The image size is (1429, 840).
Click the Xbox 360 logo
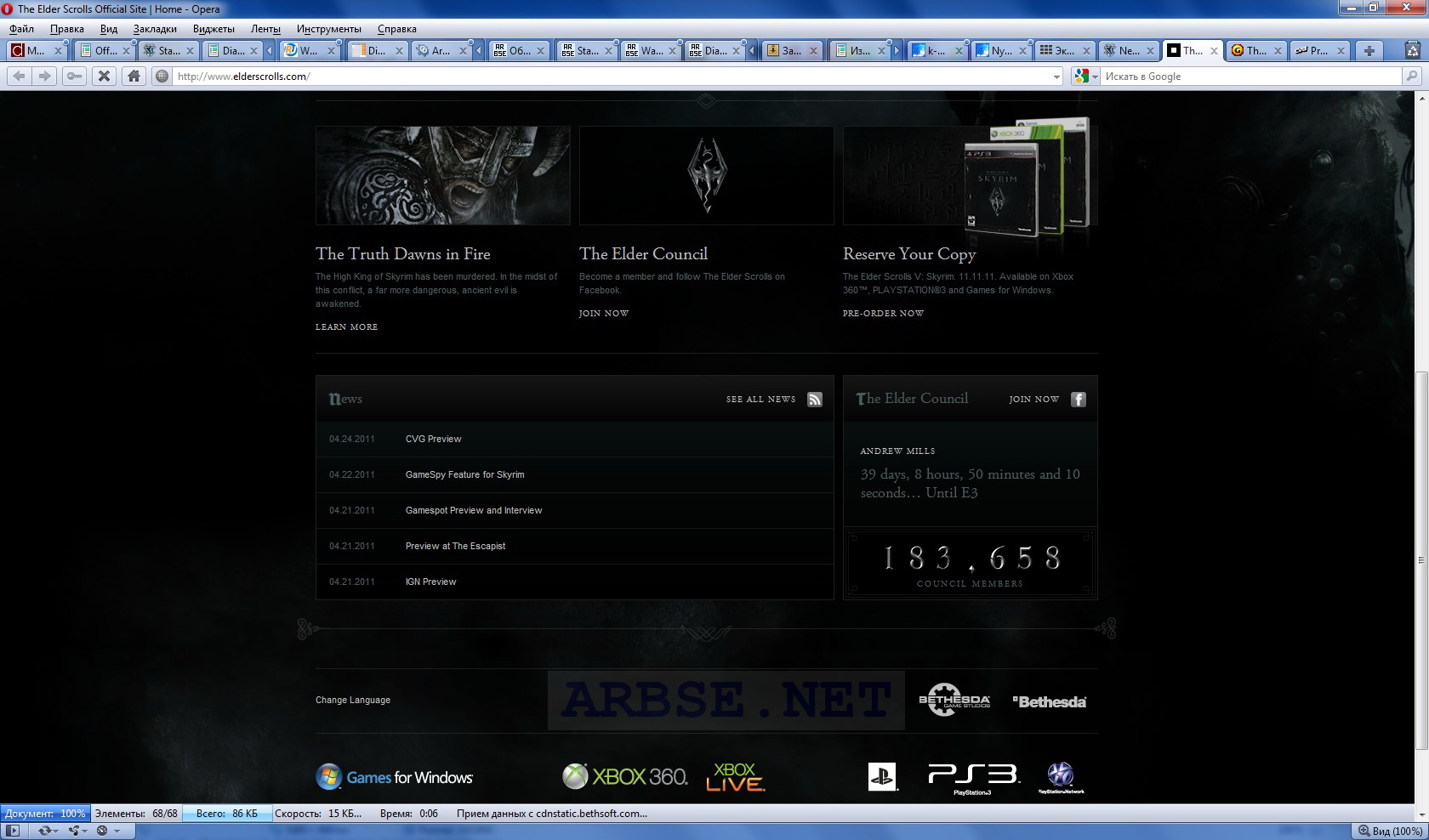[x=625, y=776]
